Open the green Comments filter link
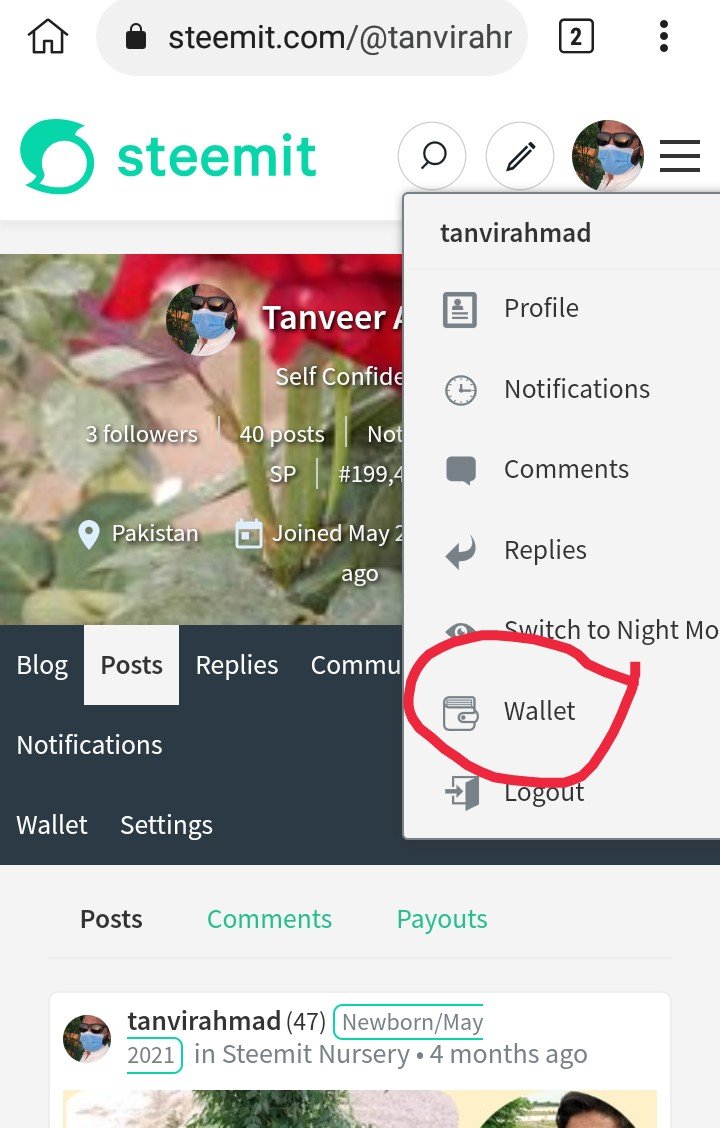This screenshot has height=1128, width=720. (269, 919)
